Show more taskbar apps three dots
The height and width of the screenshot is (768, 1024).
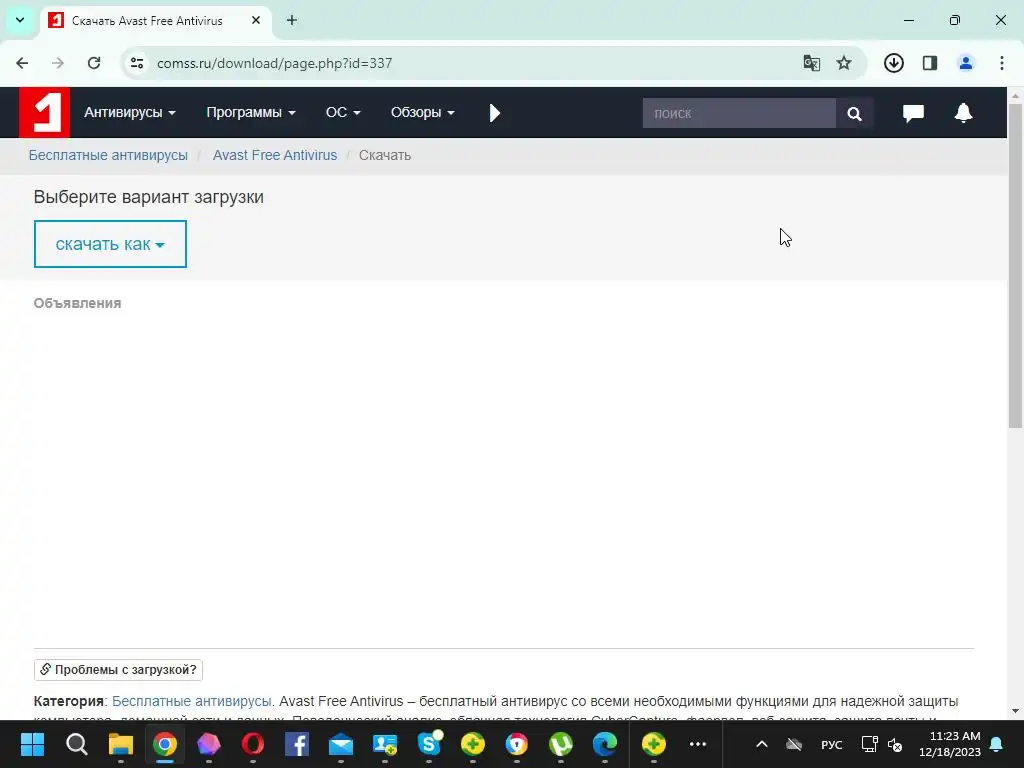tap(698, 744)
